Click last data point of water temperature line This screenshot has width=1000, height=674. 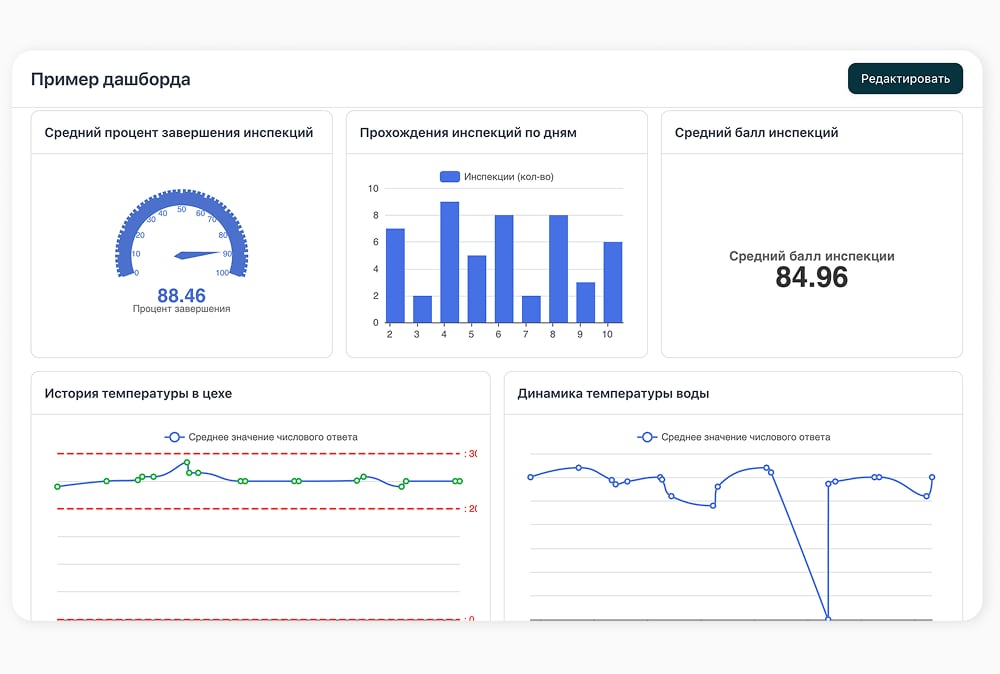click(932, 477)
